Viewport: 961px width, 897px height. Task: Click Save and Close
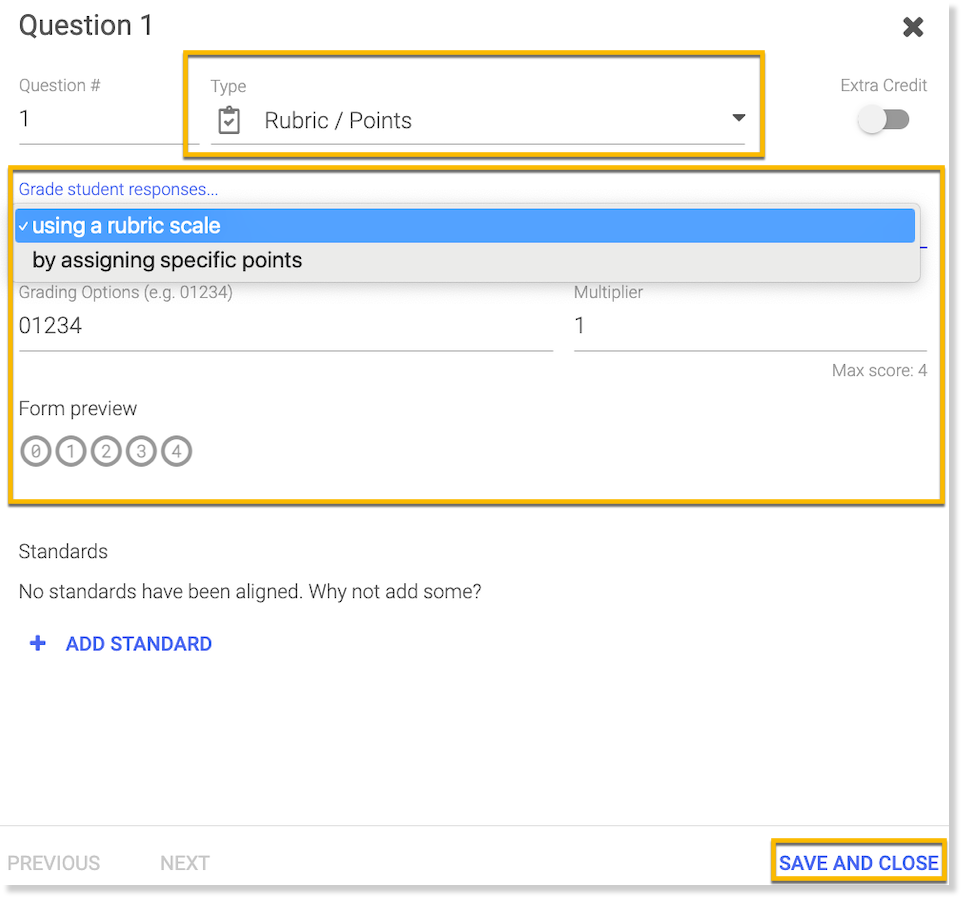858,863
